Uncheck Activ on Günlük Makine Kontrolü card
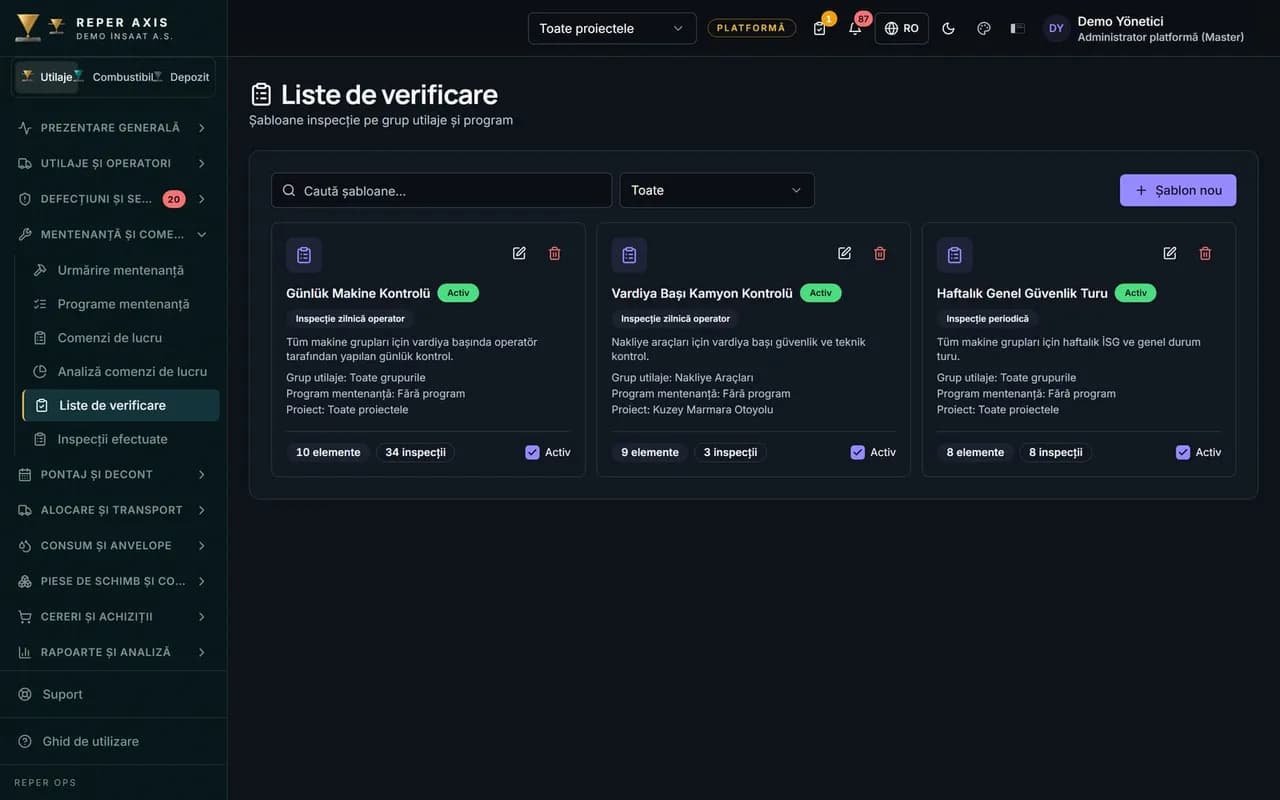Screen dimensions: 1280x800 point(532,452)
